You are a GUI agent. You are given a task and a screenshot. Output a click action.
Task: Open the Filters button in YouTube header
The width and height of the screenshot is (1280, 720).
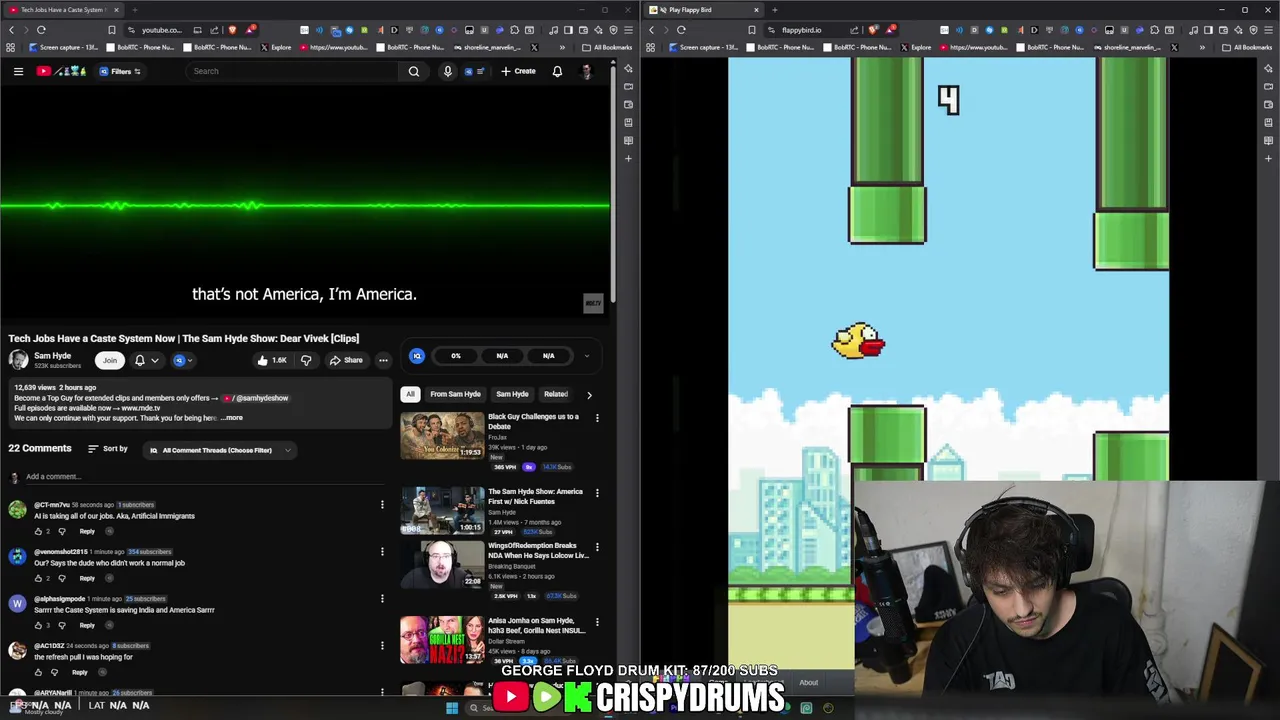coord(120,71)
